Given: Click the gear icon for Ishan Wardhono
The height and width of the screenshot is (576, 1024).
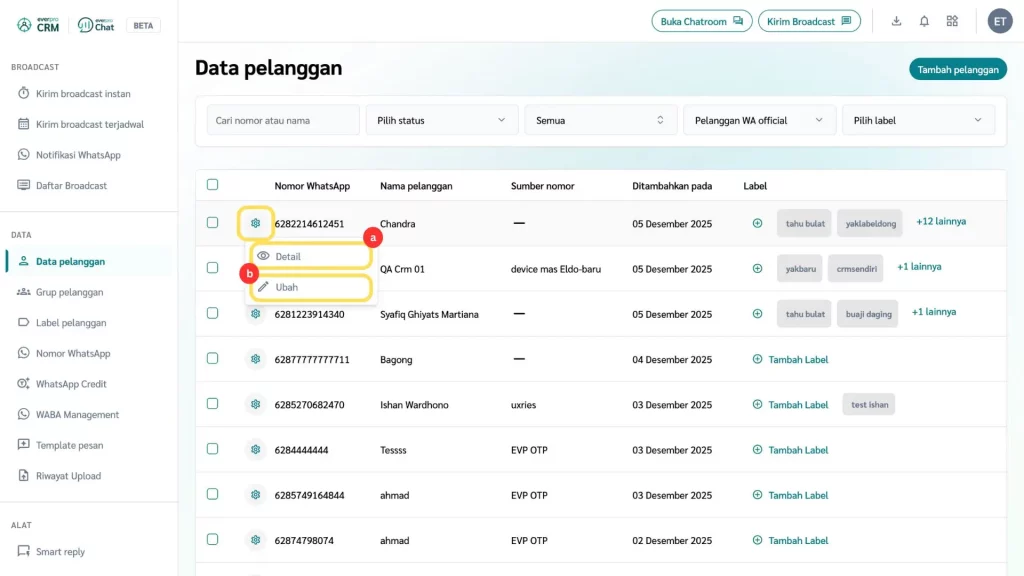Looking at the screenshot, I should [x=256, y=404].
